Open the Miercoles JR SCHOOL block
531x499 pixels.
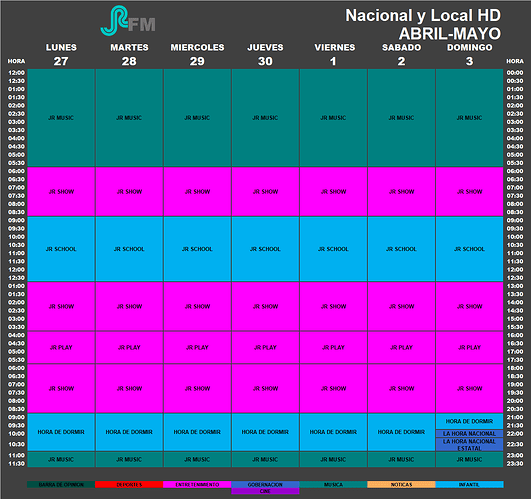197,249
